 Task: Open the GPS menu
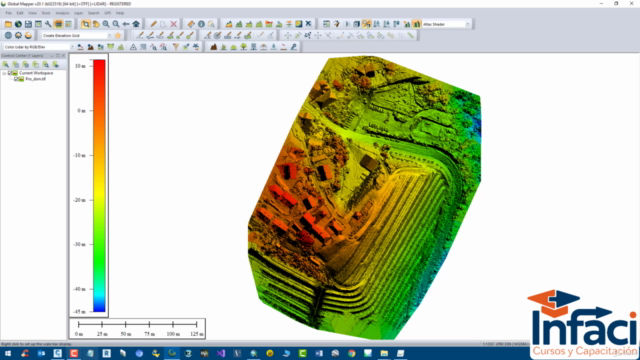pyautogui.click(x=108, y=13)
